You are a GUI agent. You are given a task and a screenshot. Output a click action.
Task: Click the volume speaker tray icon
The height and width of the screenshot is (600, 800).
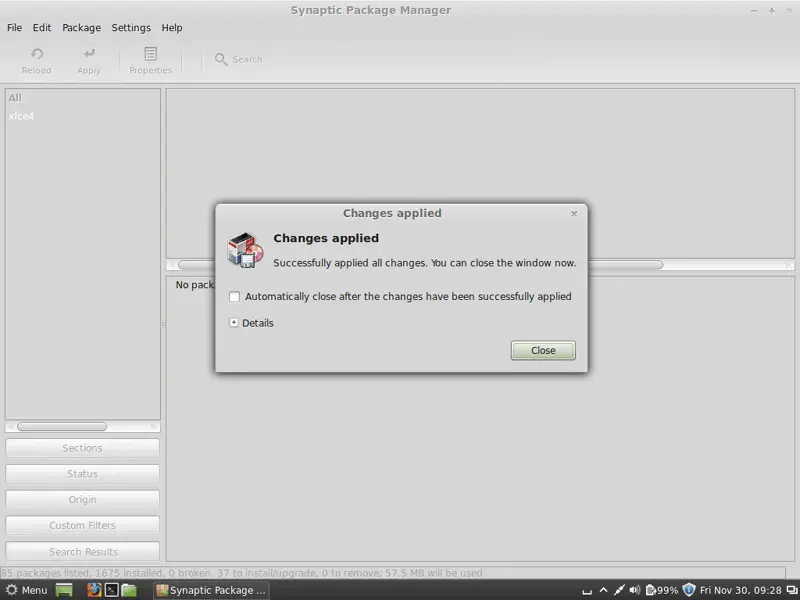coord(635,590)
